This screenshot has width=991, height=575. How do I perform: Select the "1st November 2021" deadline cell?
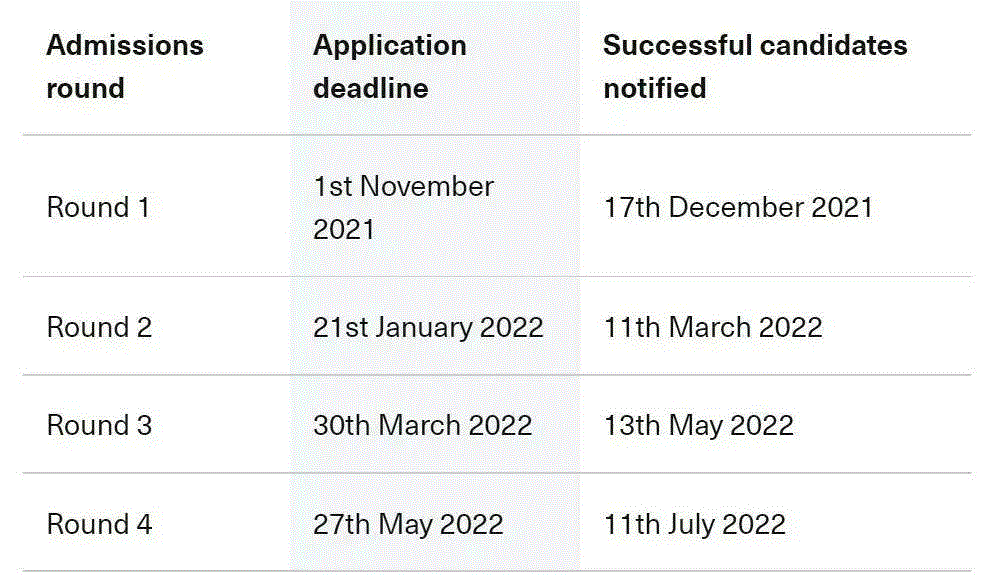click(403, 208)
